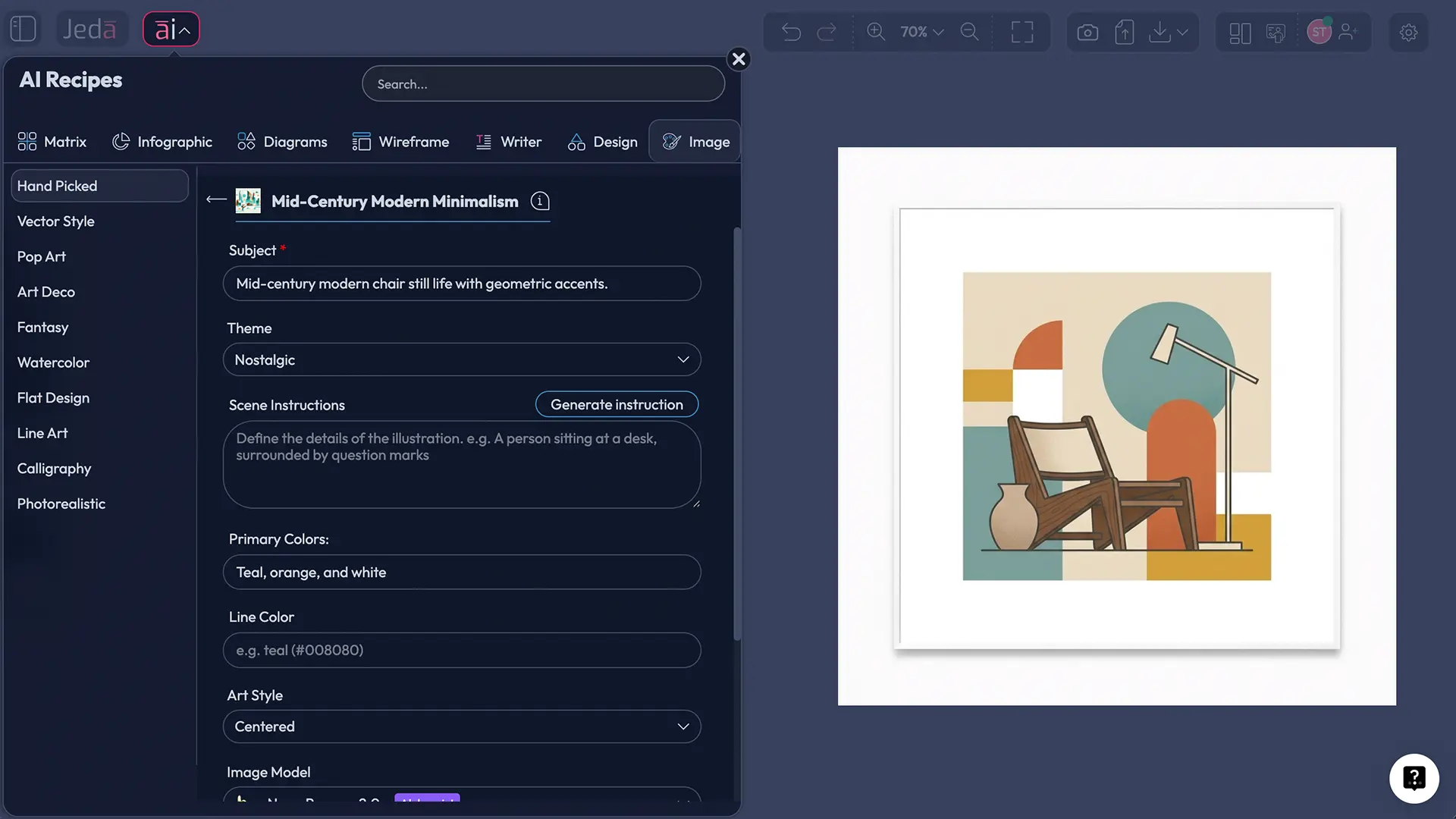This screenshot has height=819, width=1456.
Task: Expand the download options chevron
Action: coord(1182,33)
